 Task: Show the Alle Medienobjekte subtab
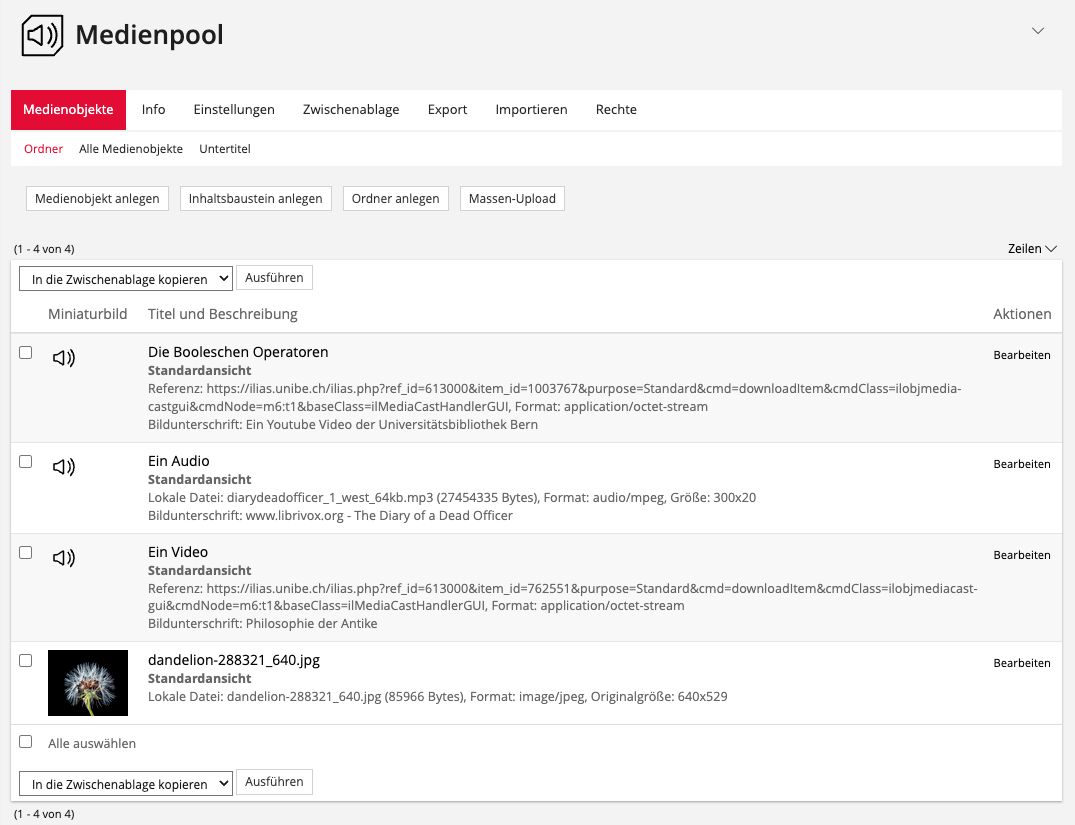click(131, 149)
